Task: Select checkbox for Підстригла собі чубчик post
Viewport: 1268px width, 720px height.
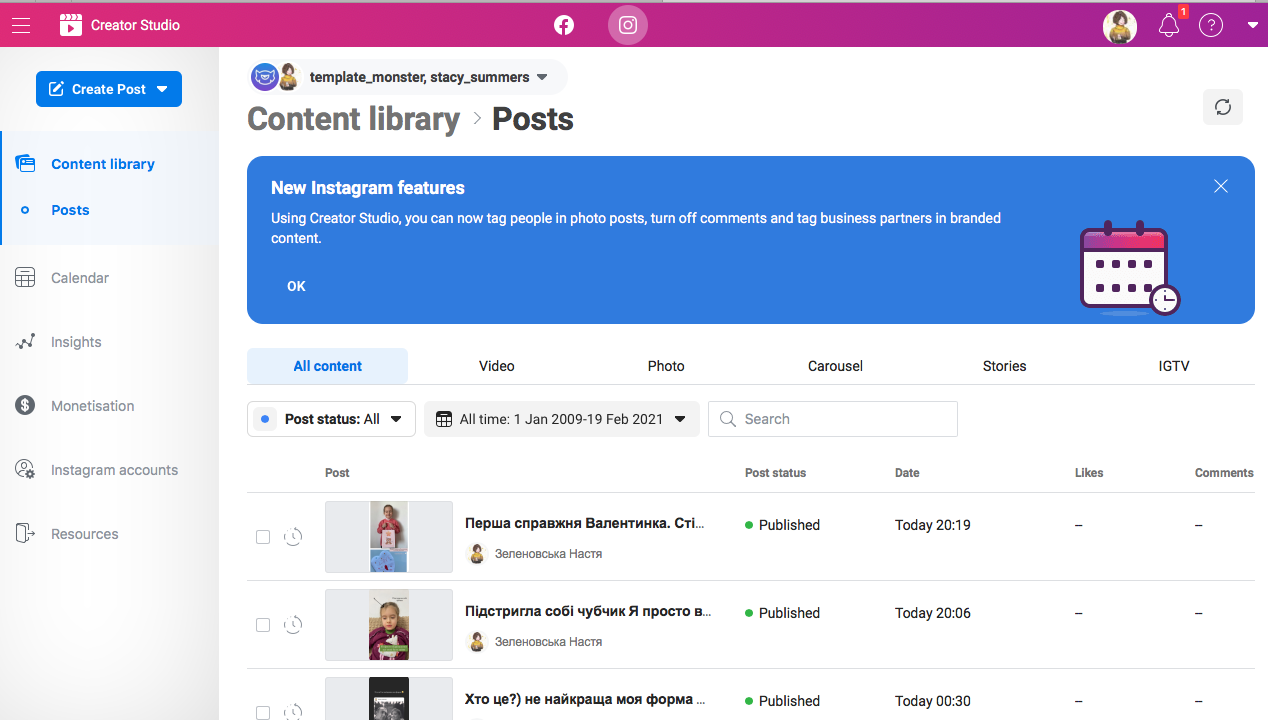Action: tap(263, 625)
